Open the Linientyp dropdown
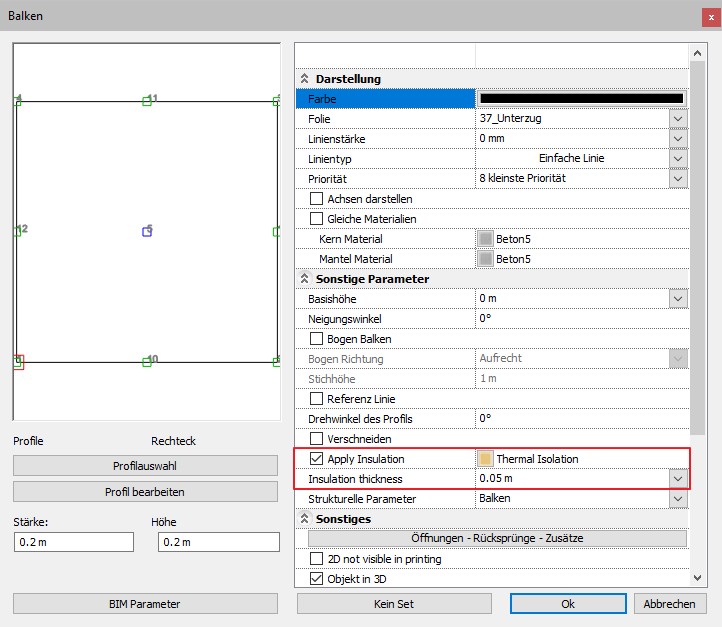Screen dimensions: 722x627 point(679,159)
